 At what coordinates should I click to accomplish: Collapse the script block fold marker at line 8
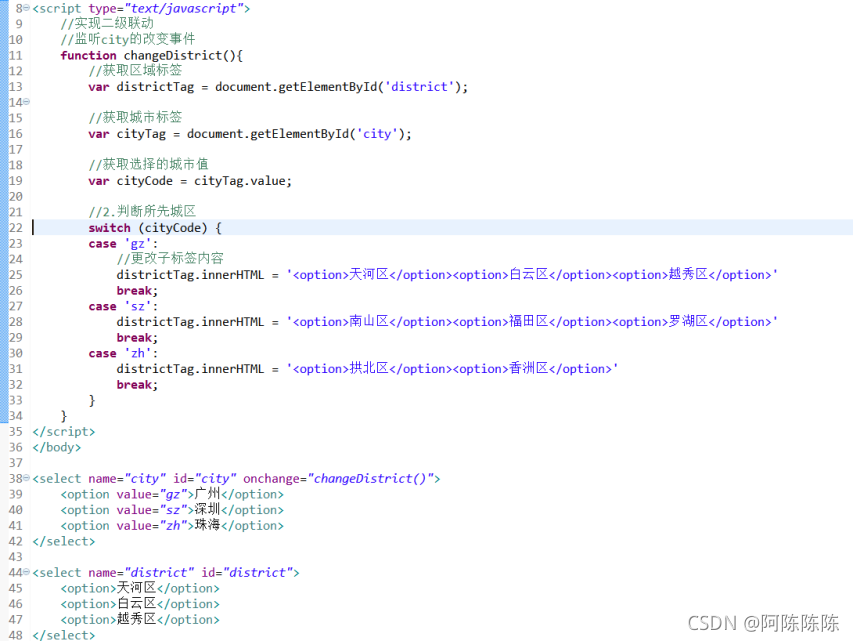click(x=26, y=8)
